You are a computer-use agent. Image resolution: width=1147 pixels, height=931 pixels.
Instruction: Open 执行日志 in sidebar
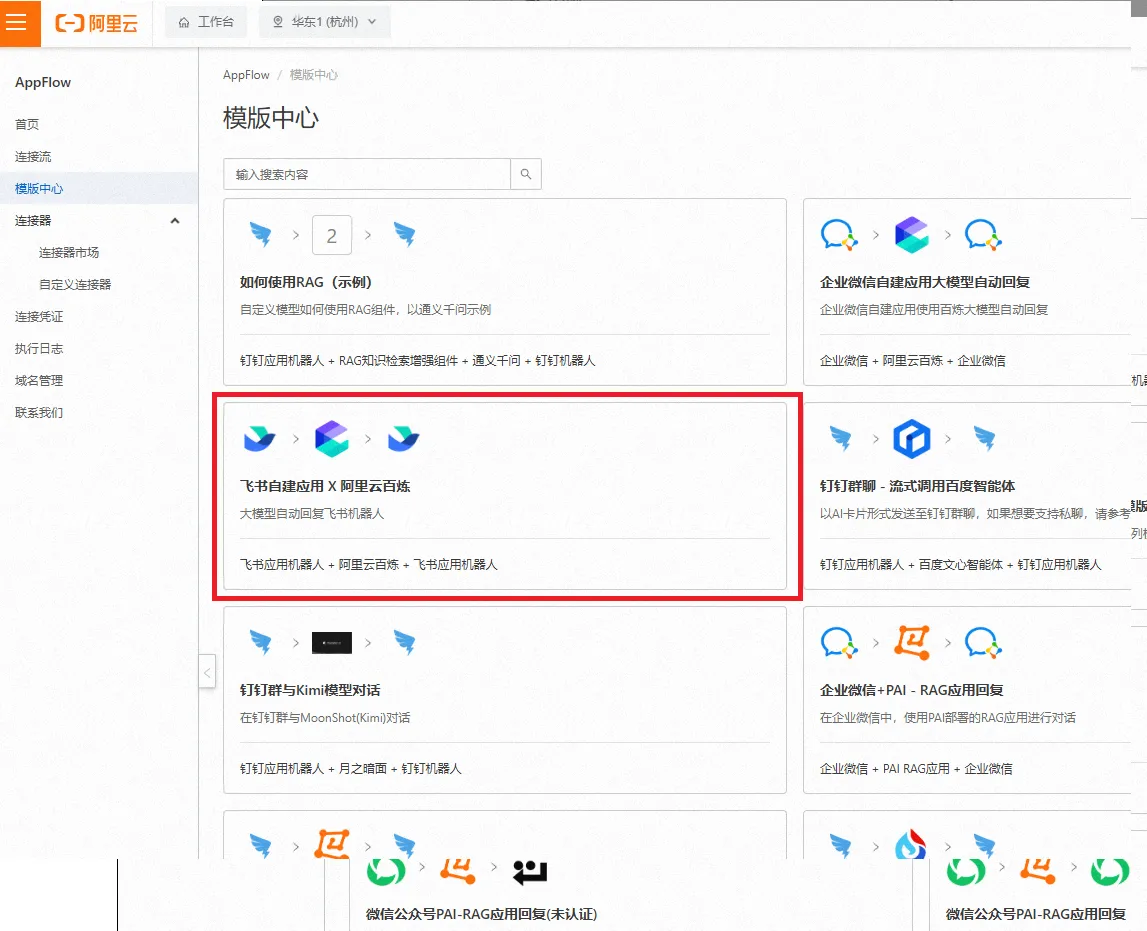tap(39, 348)
